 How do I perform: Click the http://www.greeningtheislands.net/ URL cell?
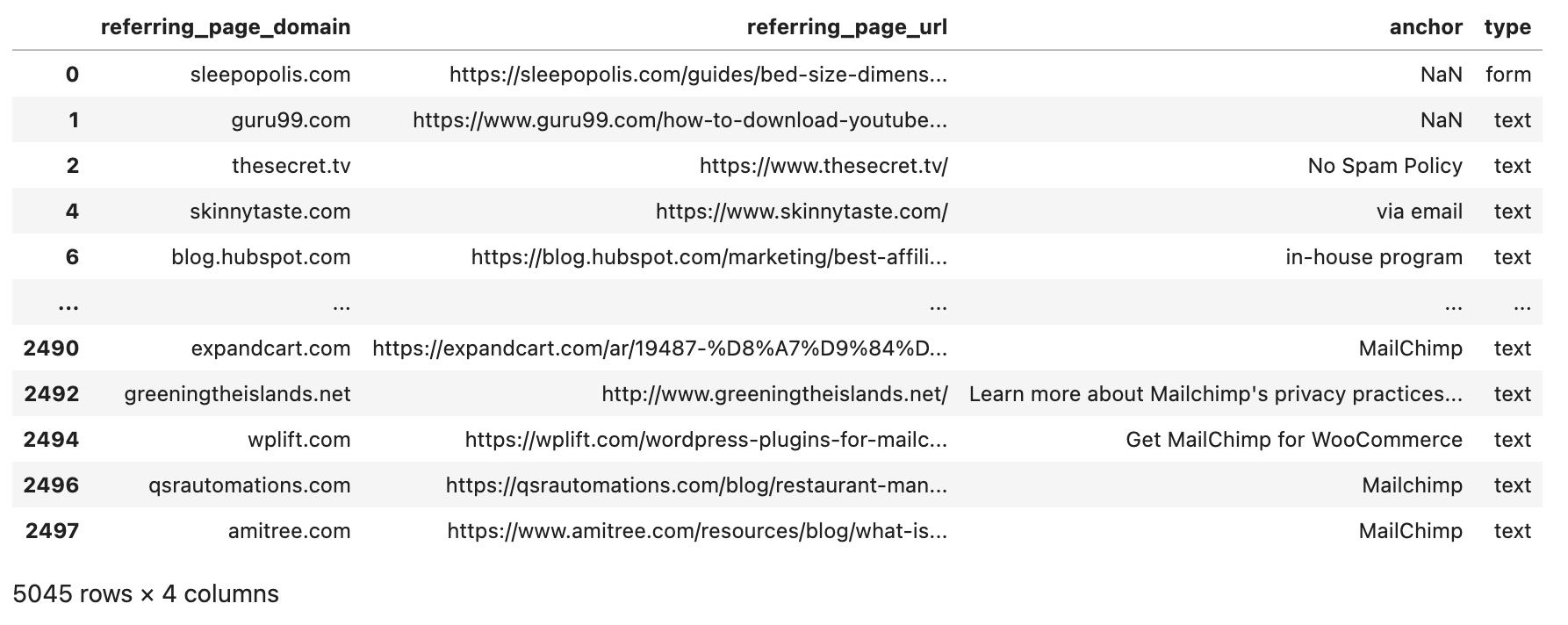pos(774,394)
